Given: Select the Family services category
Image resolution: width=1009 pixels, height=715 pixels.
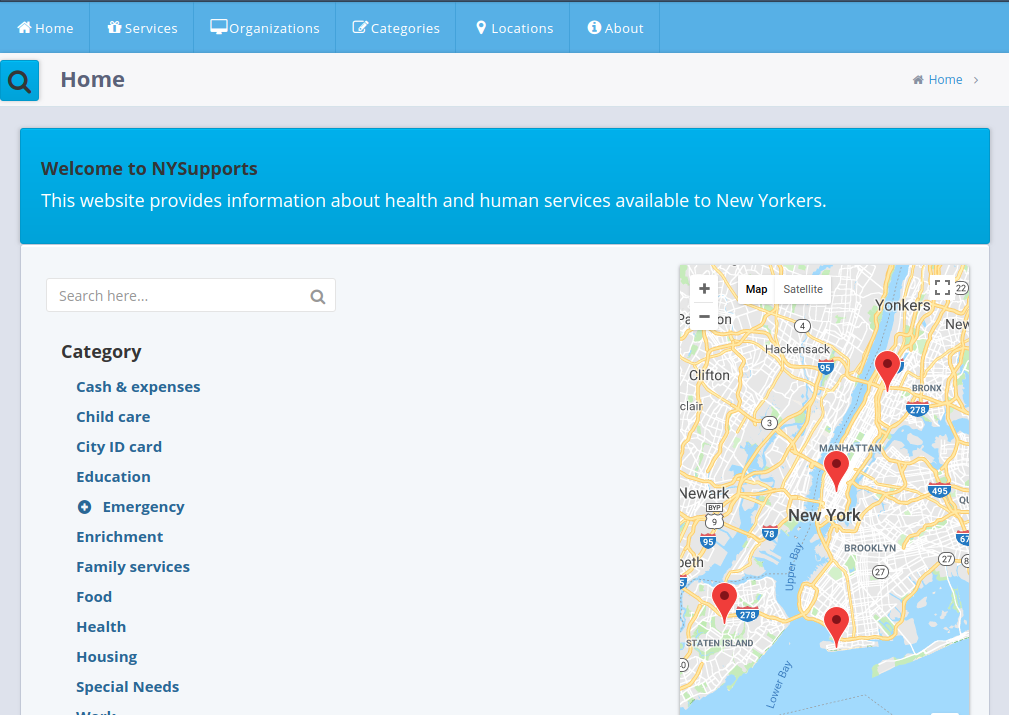Looking at the screenshot, I should pyautogui.click(x=133, y=567).
